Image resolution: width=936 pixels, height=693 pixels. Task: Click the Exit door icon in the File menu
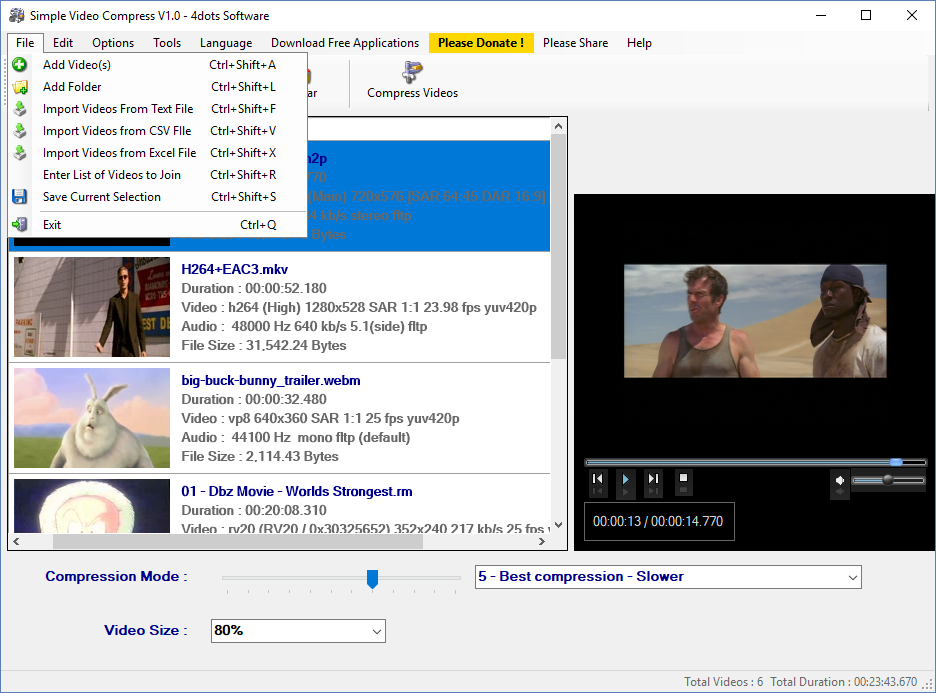tap(20, 225)
